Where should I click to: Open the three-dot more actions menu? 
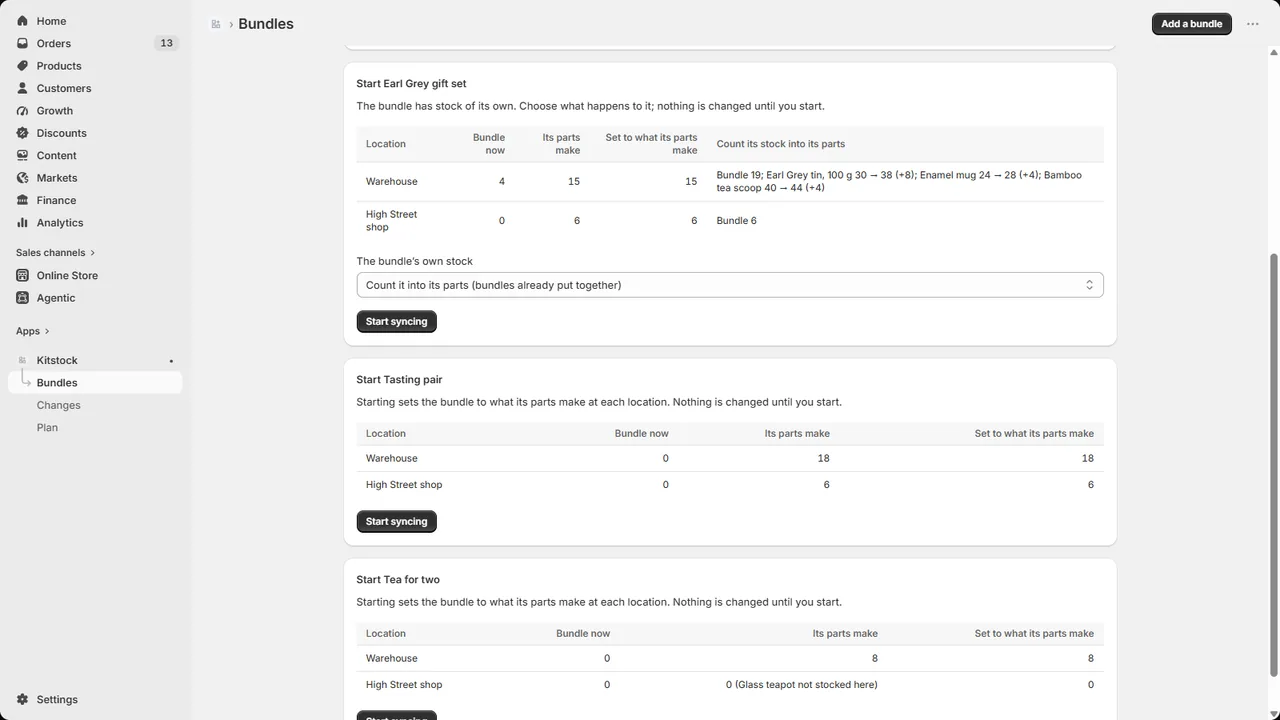coord(1252,24)
